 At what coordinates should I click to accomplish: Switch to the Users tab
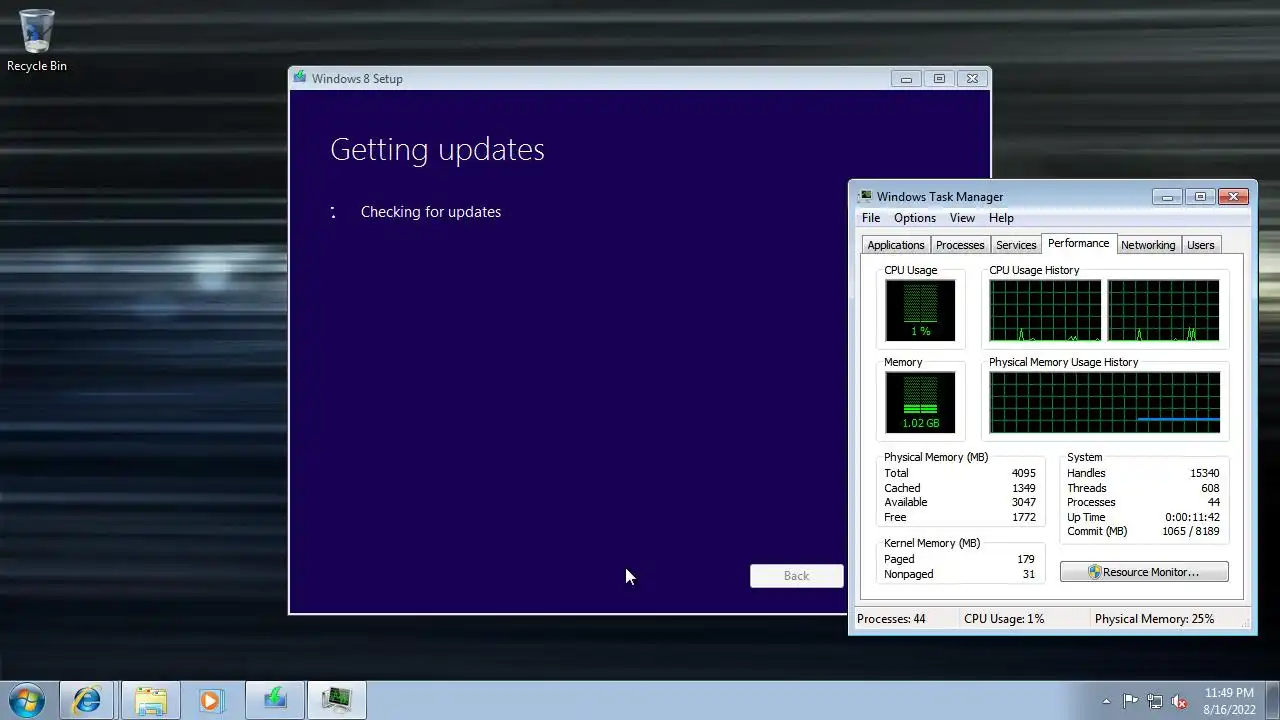1201,245
